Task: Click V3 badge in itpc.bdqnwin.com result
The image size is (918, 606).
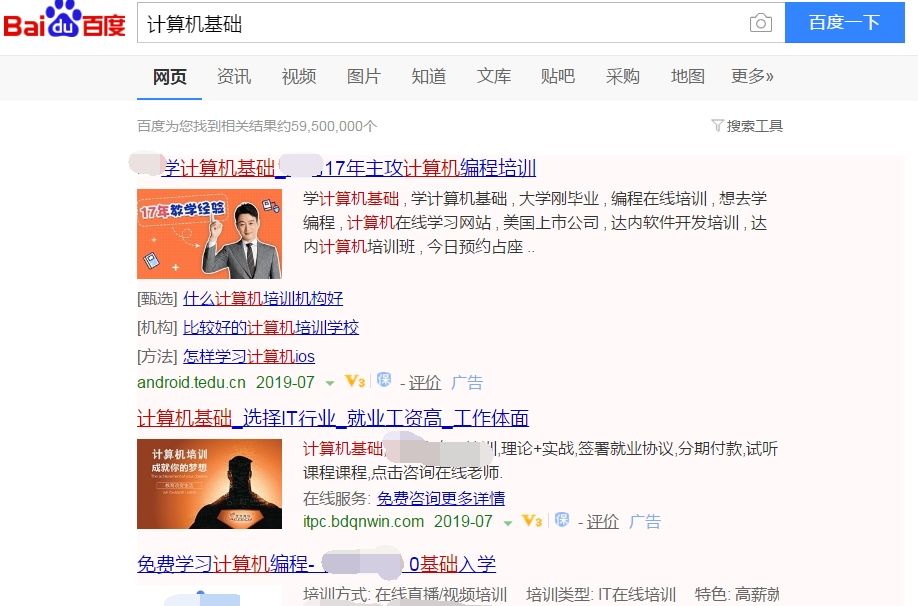Action: pyautogui.click(x=532, y=521)
